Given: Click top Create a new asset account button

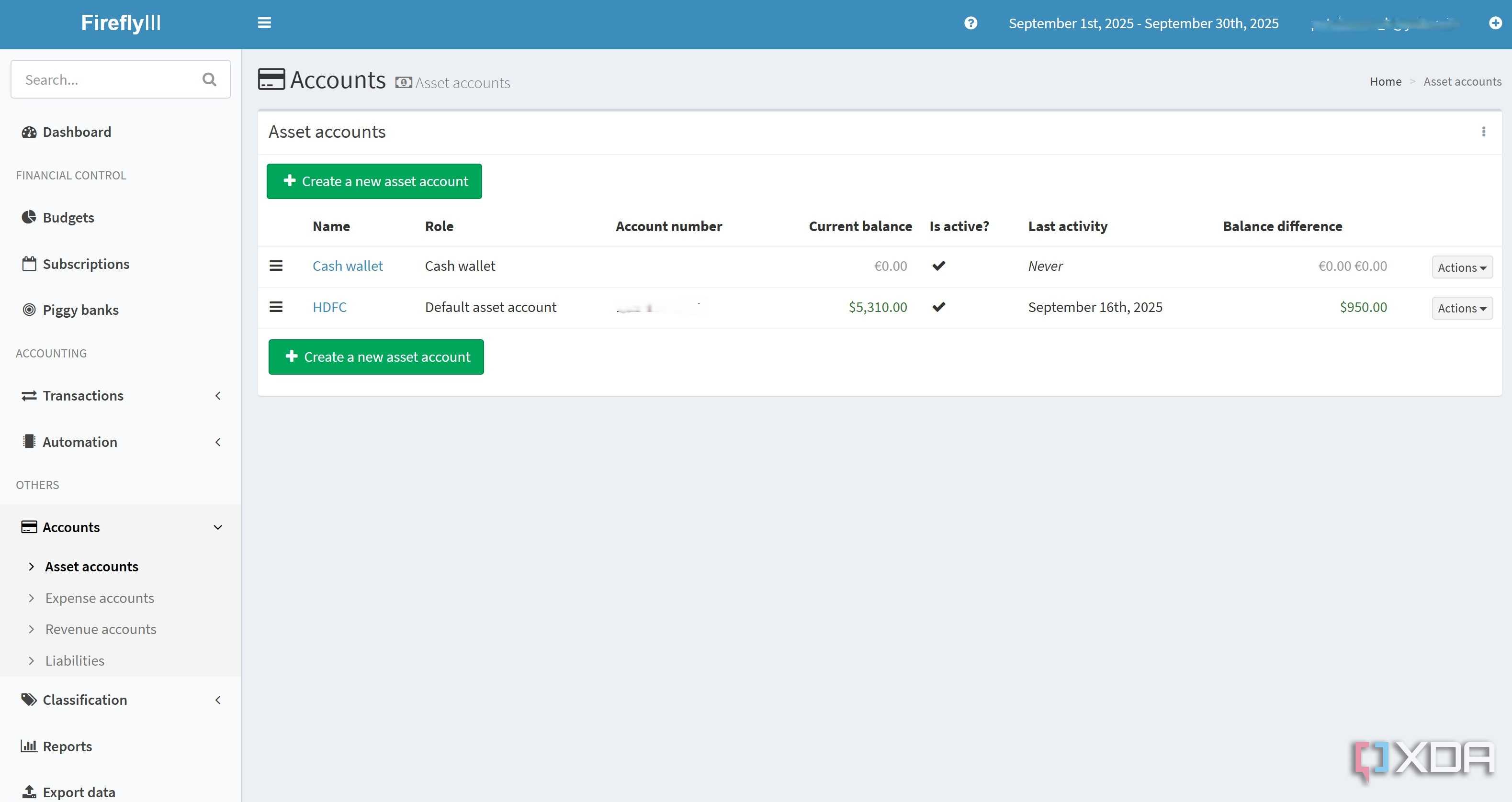Looking at the screenshot, I should 374,181.
